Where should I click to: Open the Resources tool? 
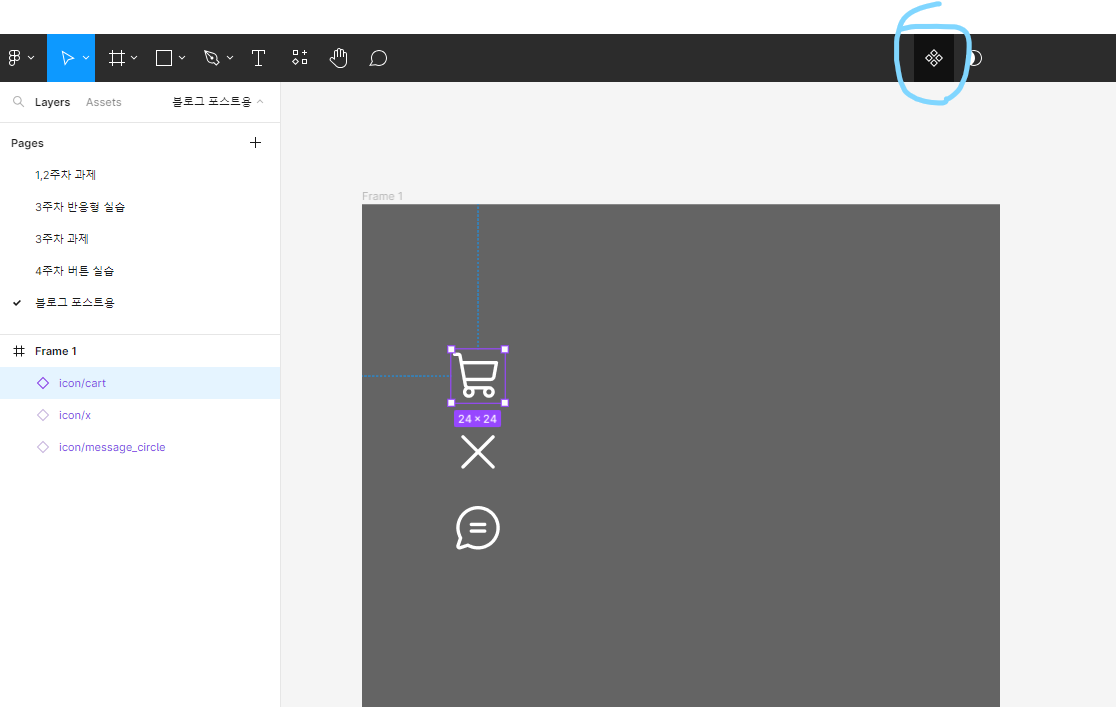click(x=300, y=58)
